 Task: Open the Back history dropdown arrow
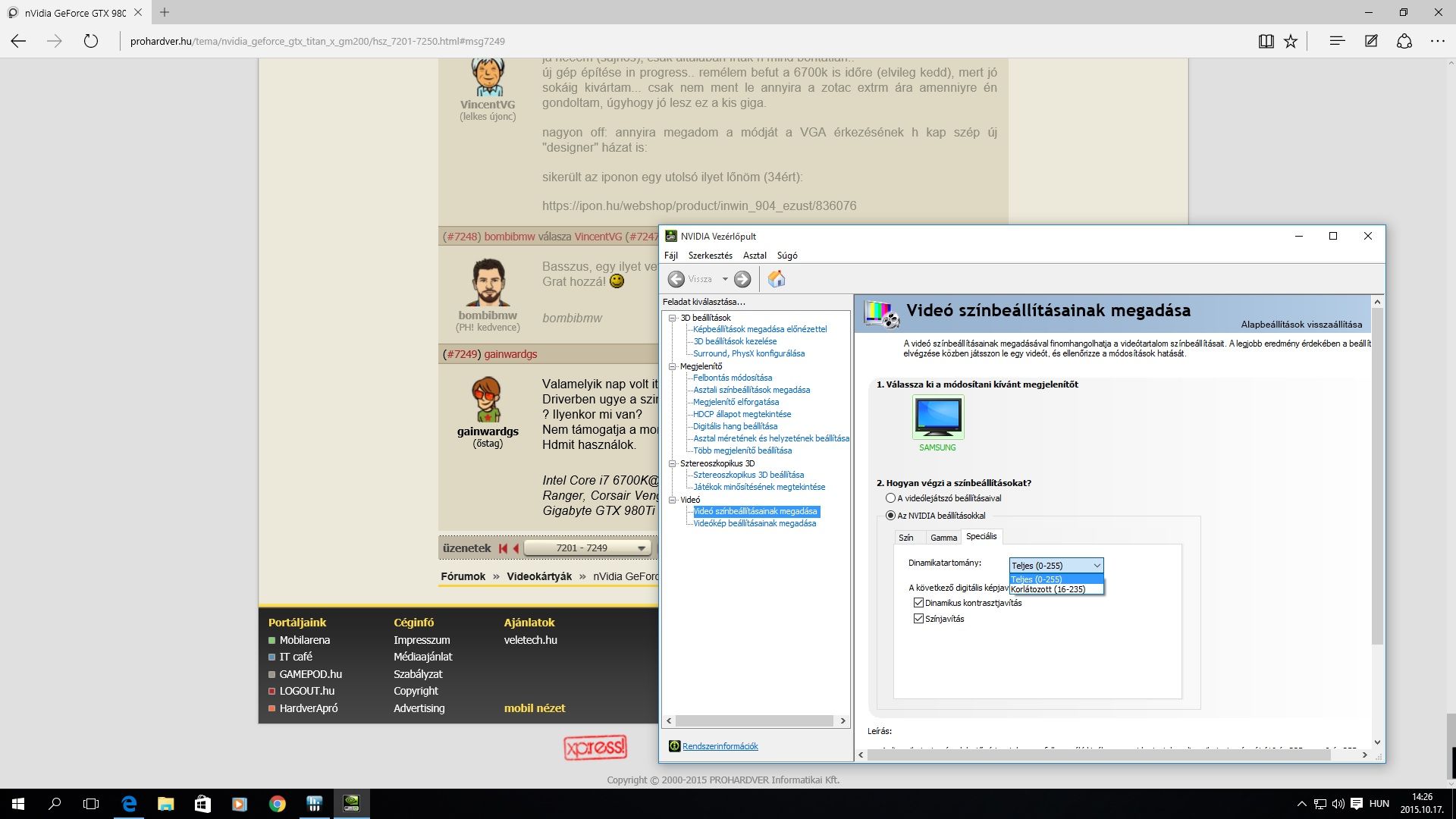(725, 279)
